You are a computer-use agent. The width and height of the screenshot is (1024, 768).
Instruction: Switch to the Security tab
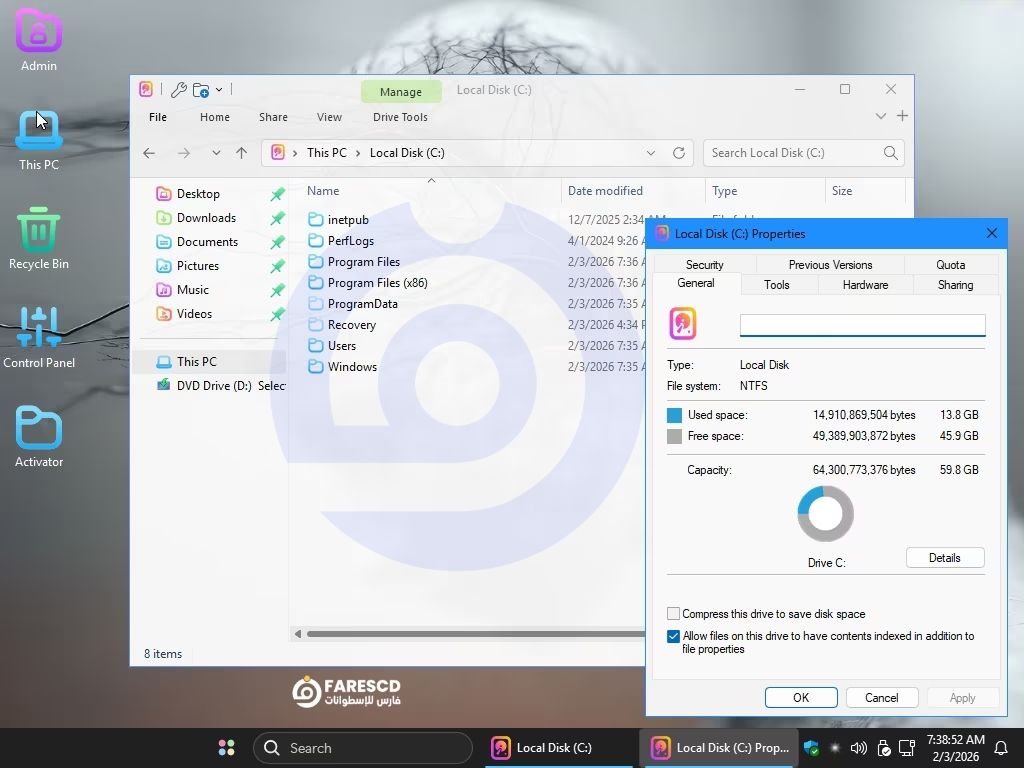tap(704, 265)
